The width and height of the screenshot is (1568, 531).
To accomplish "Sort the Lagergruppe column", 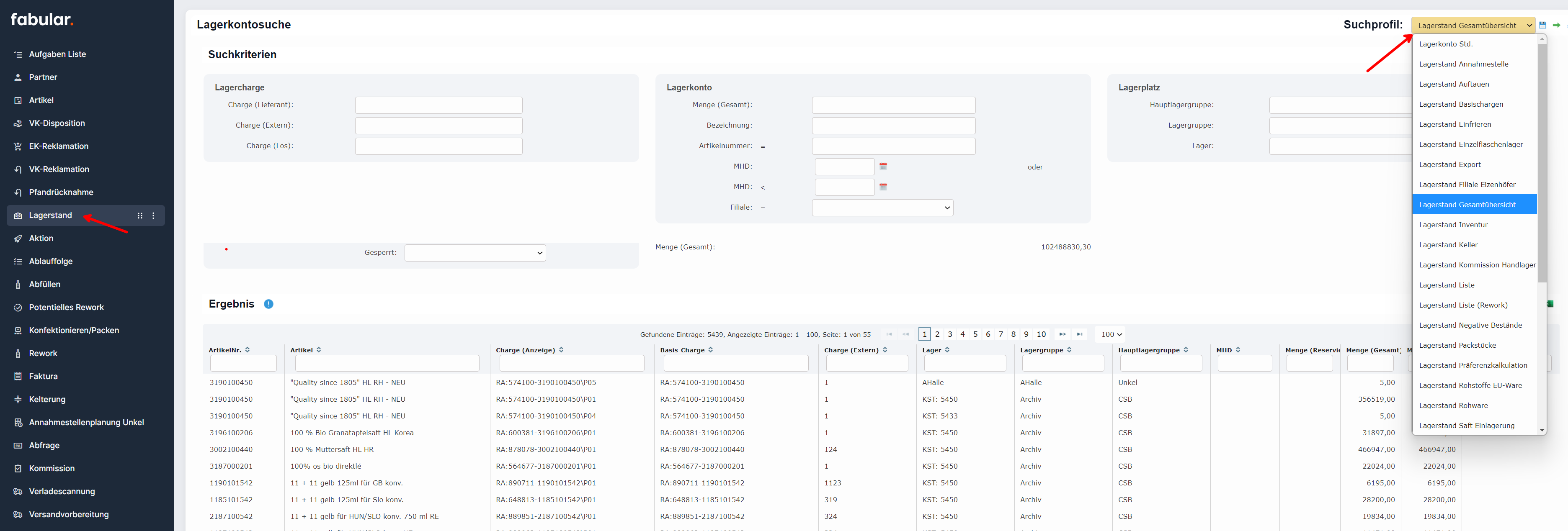I will click(x=1069, y=350).
